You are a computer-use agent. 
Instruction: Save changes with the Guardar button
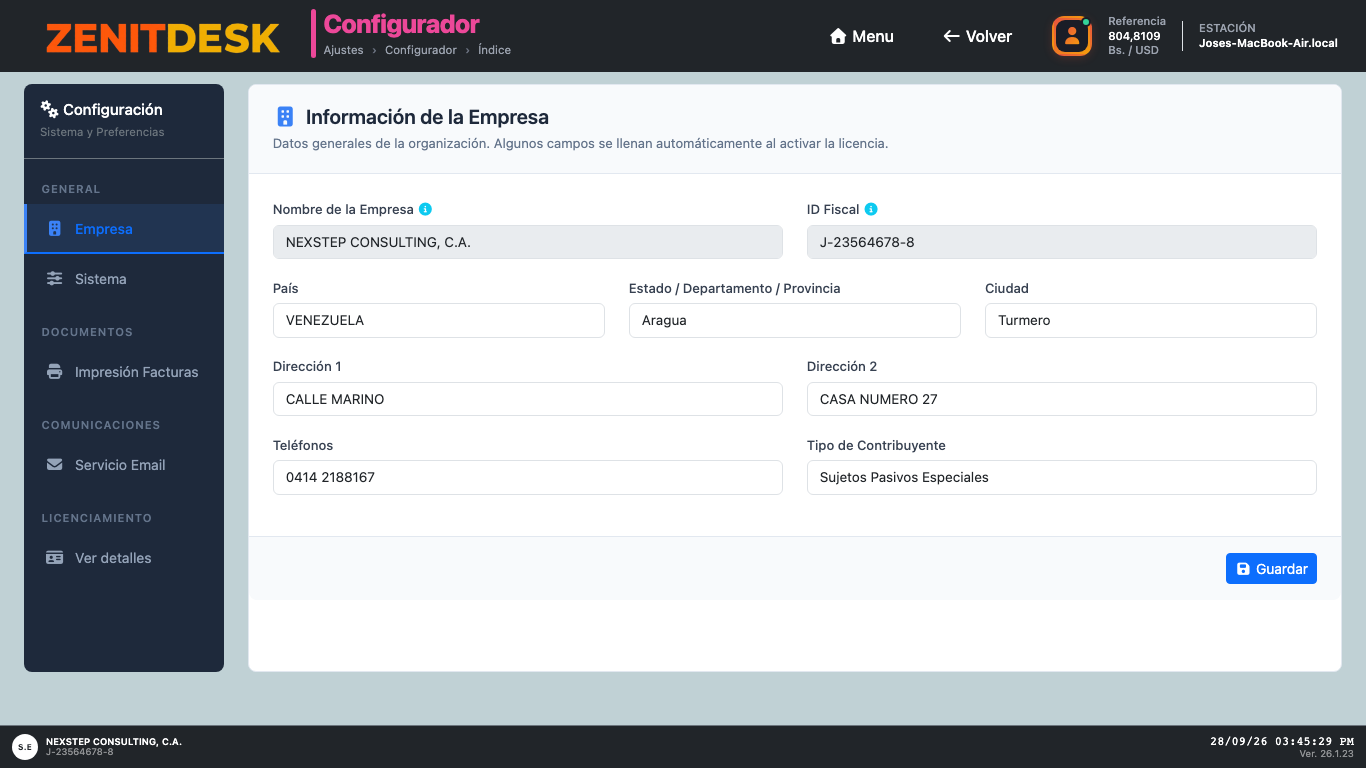tap(1271, 569)
